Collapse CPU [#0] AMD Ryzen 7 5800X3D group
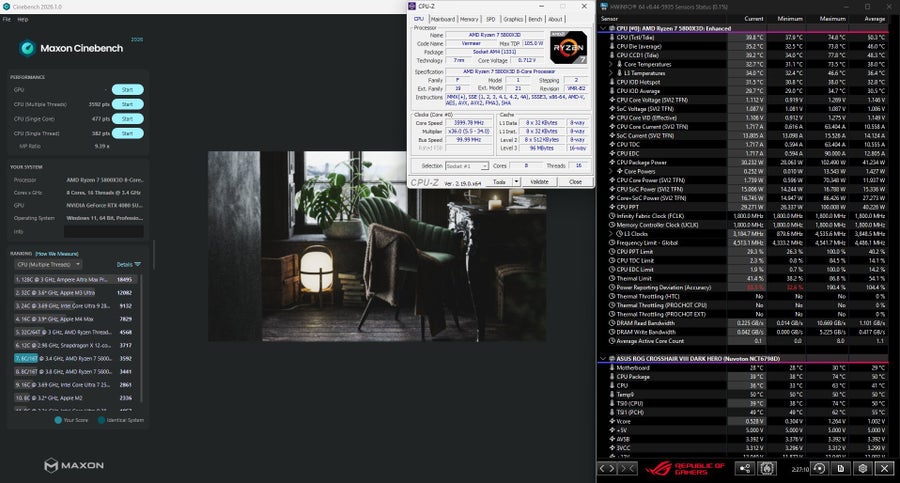 pos(603,28)
